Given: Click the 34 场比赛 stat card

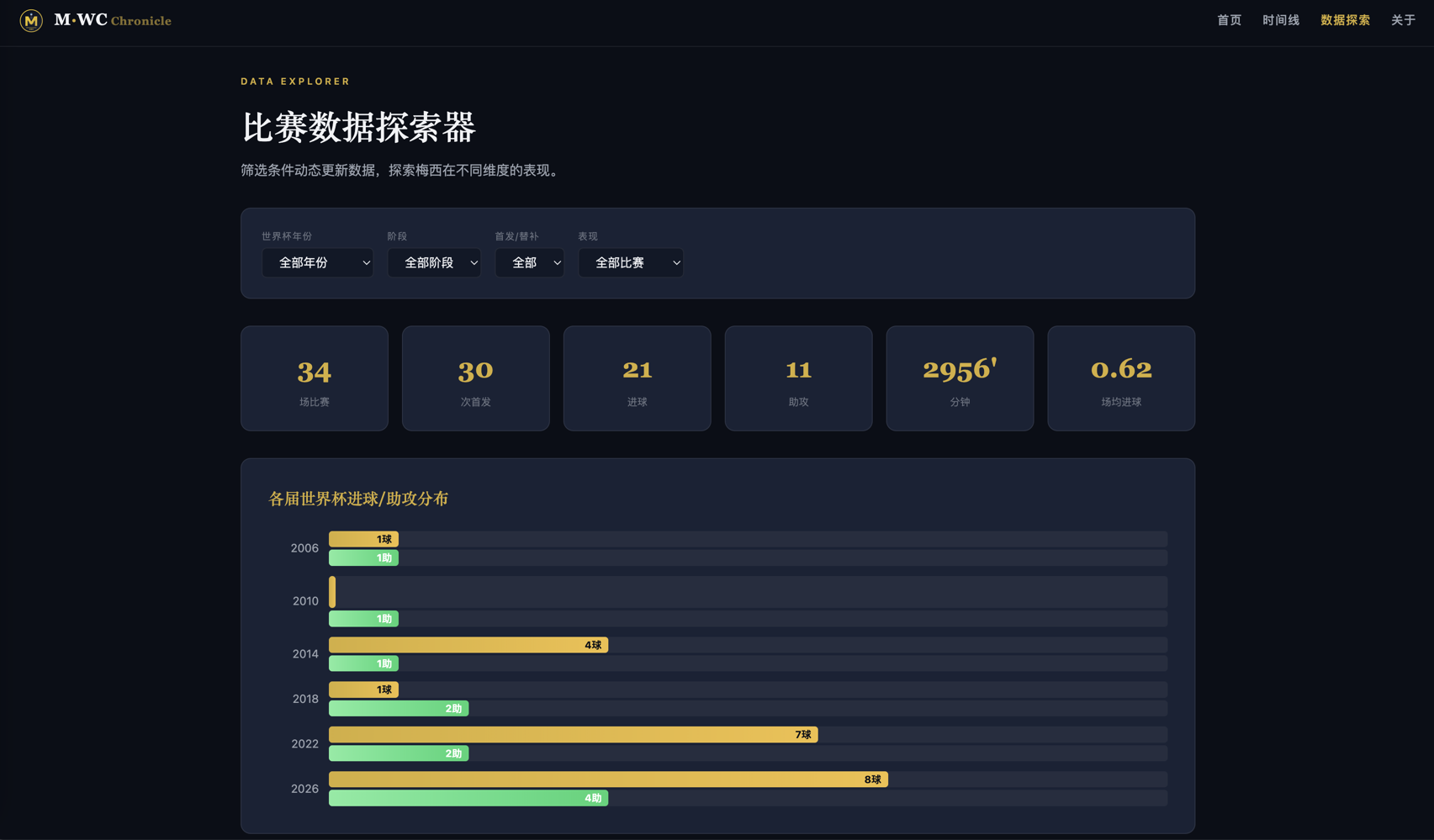Looking at the screenshot, I should click(x=315, y=378).
